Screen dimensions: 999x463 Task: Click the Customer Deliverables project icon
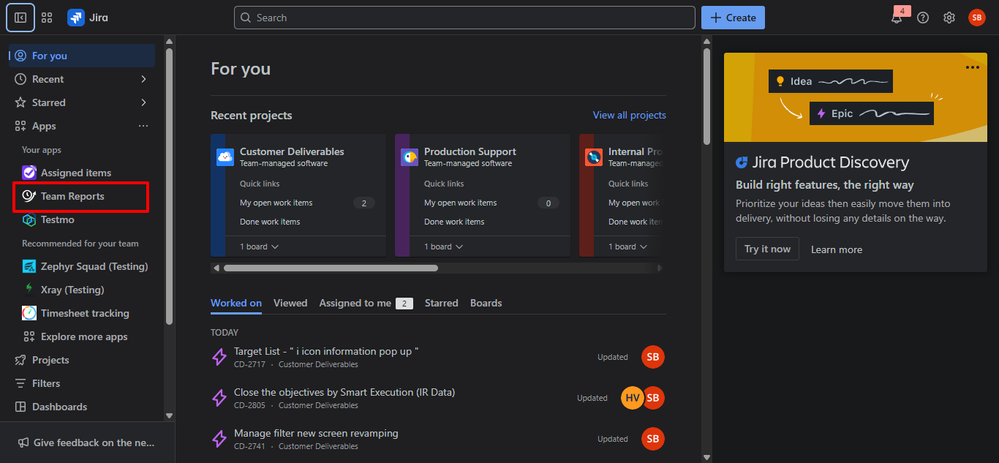(226, 157)
